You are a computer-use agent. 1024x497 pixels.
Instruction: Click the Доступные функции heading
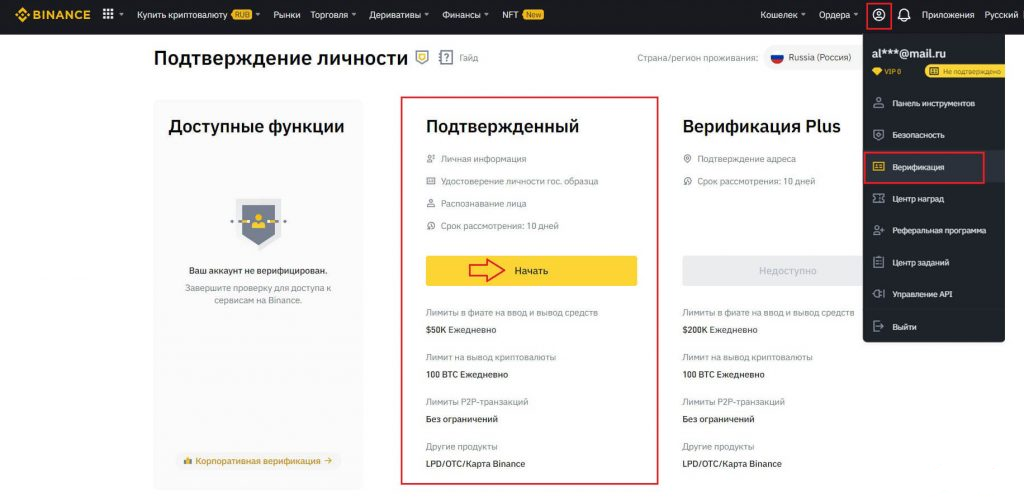256,126
